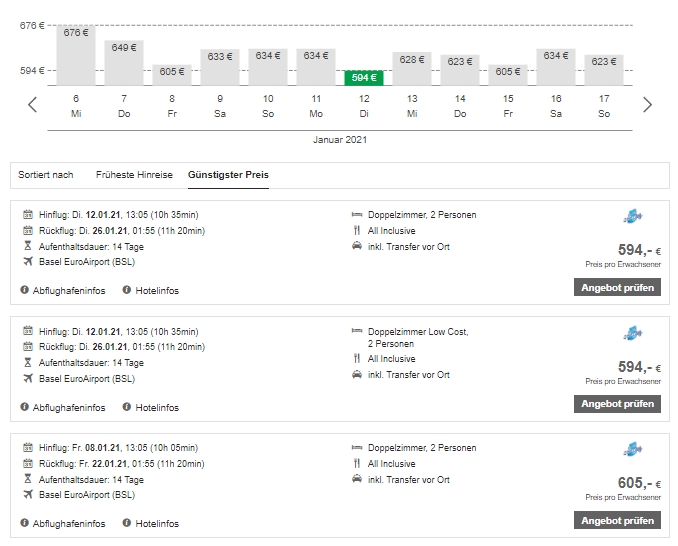Click the previous dates left arrow
The height and width of the screenshot is (546, 678).
pyautogui.click(x=33, y=105)
